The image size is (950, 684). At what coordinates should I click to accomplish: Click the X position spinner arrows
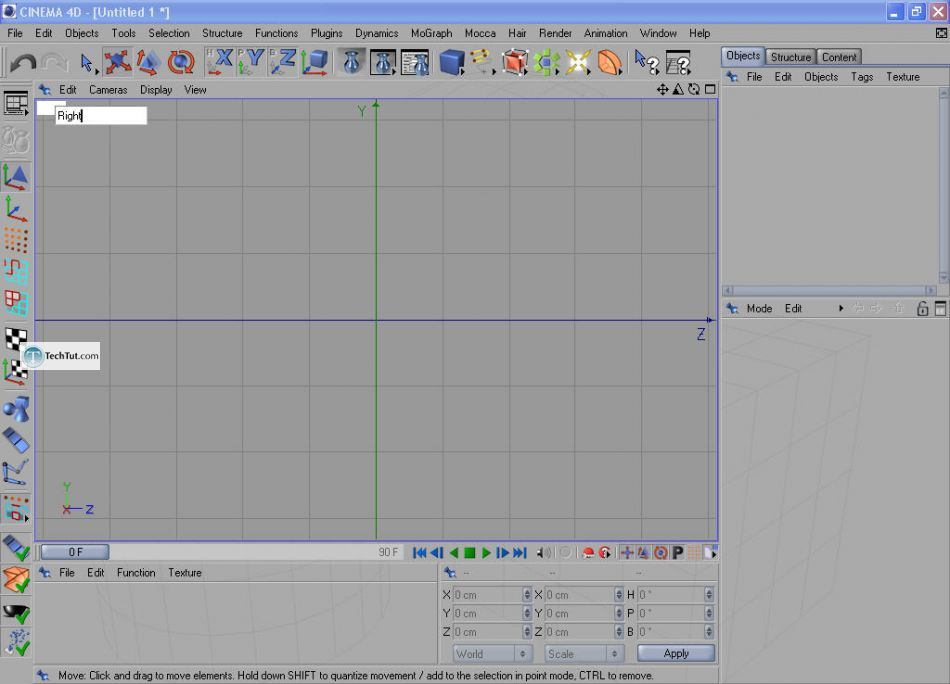[x=526, y=595]
